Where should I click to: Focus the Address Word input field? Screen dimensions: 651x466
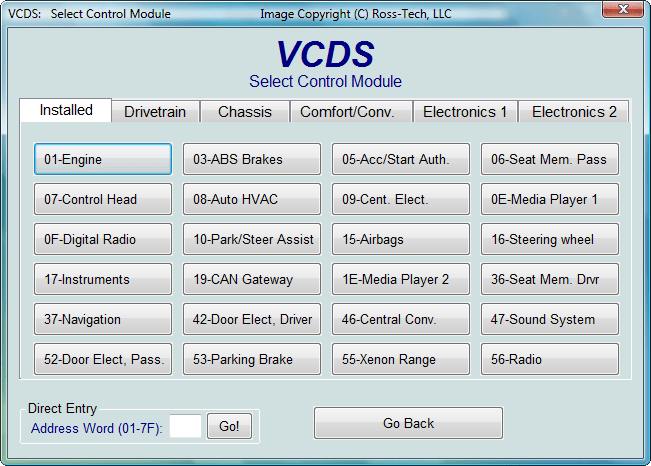click(185, 426)
